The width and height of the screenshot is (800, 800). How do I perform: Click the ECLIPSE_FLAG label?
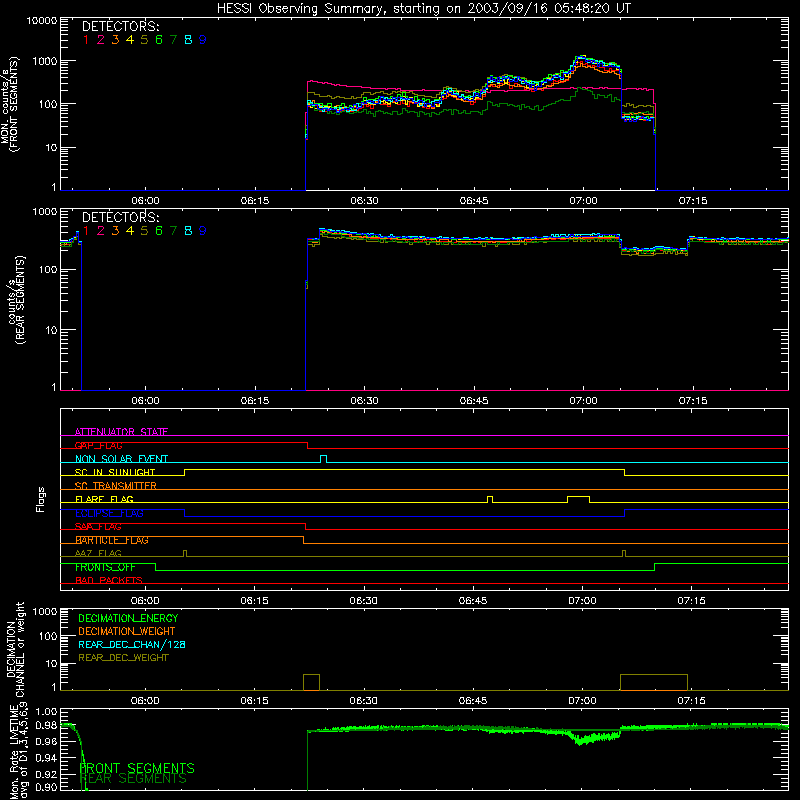point(109,513)
